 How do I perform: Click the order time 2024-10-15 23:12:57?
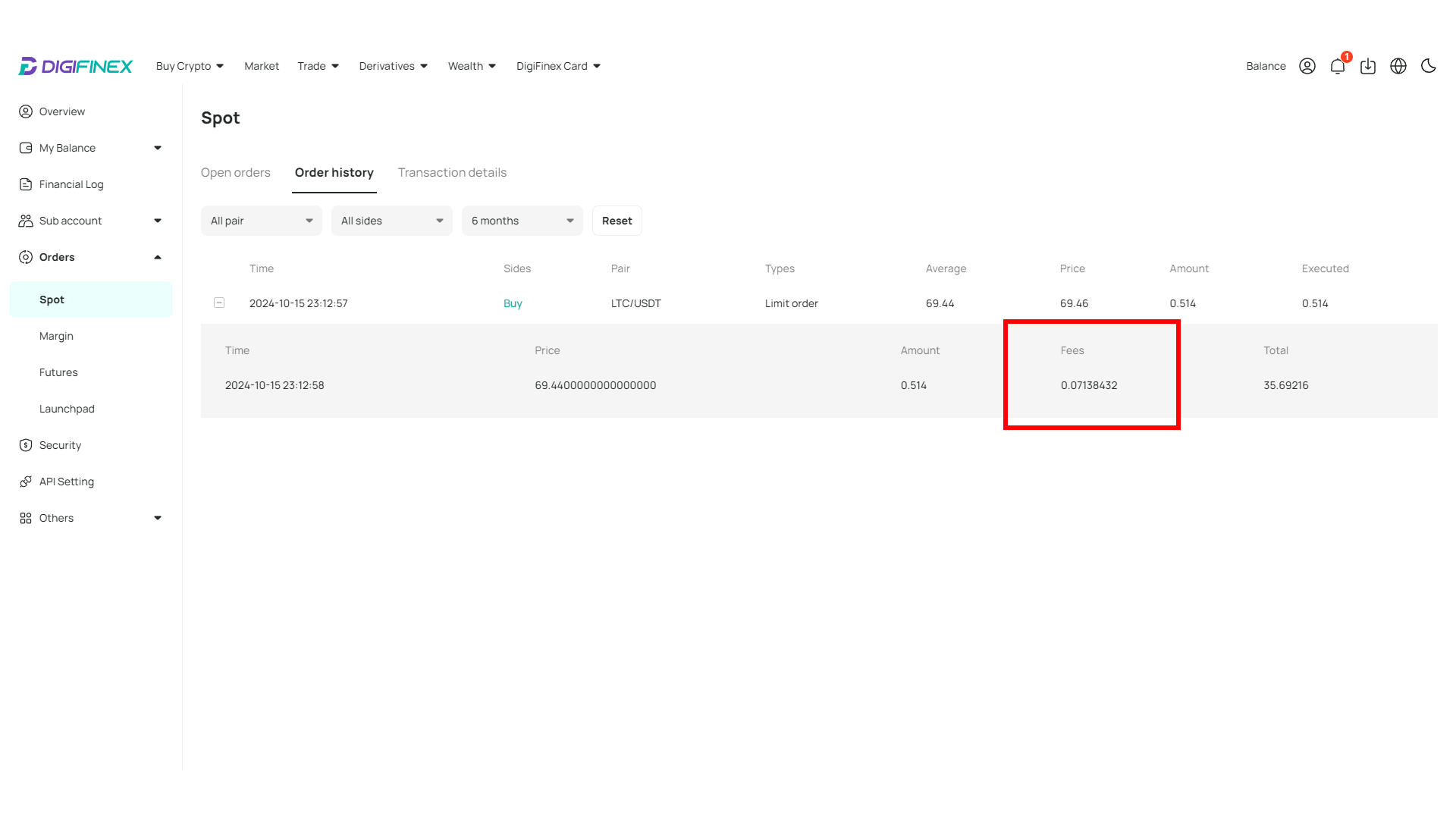[299, 303]
